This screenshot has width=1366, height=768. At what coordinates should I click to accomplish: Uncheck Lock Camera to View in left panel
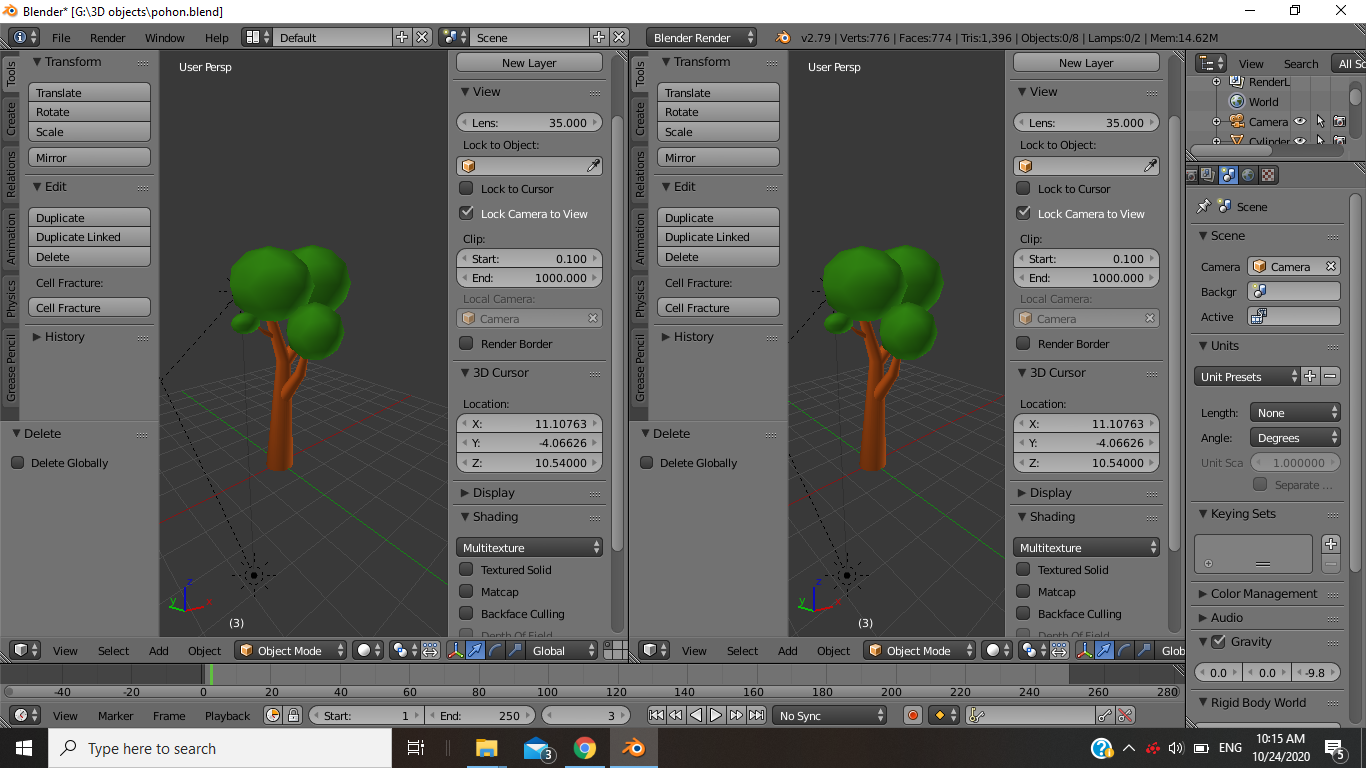coord(466,213)
